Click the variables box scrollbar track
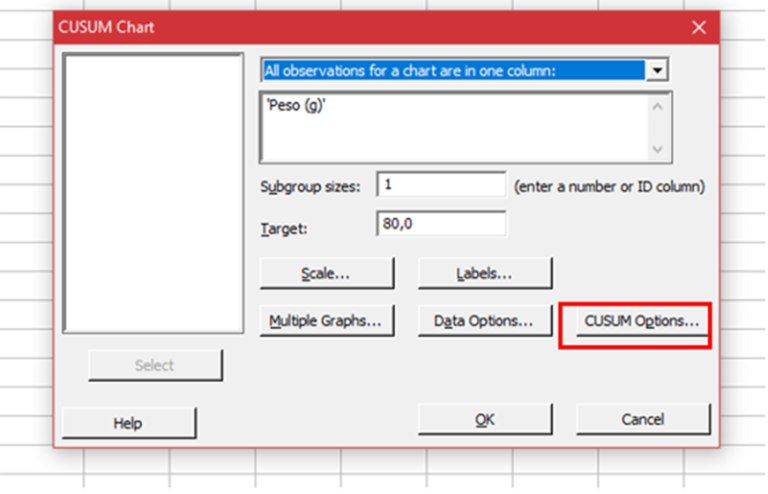The image size is (768, 494). coord(657,126)
